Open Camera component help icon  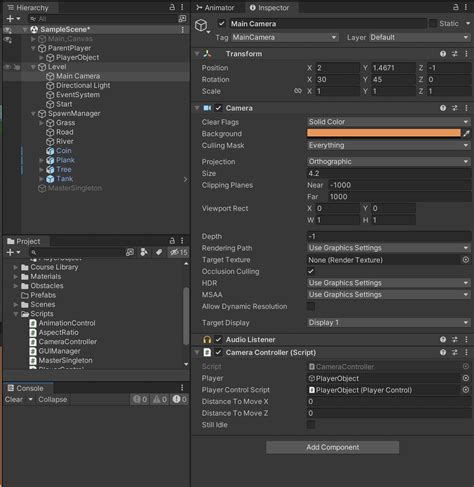click(x=443, y=108)
